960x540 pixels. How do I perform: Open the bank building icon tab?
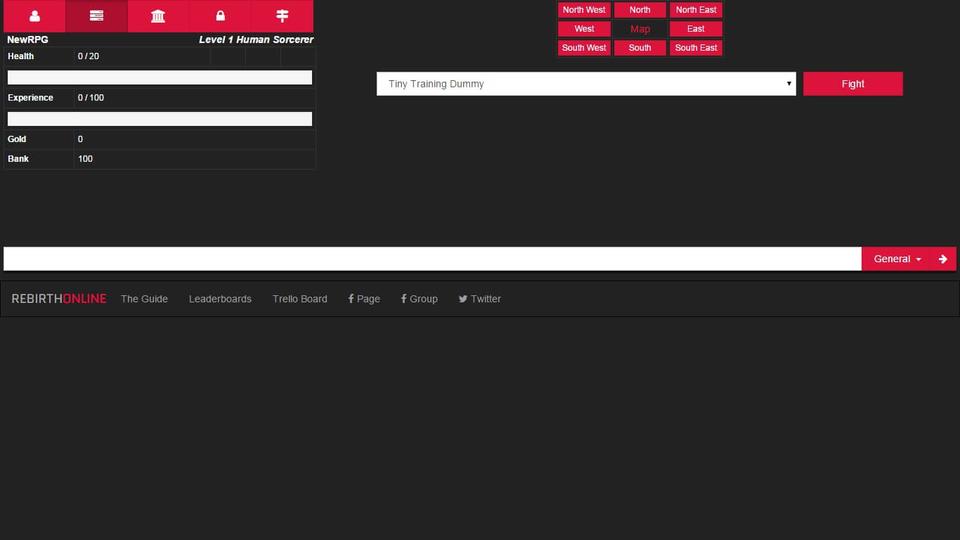pos(158,16)
